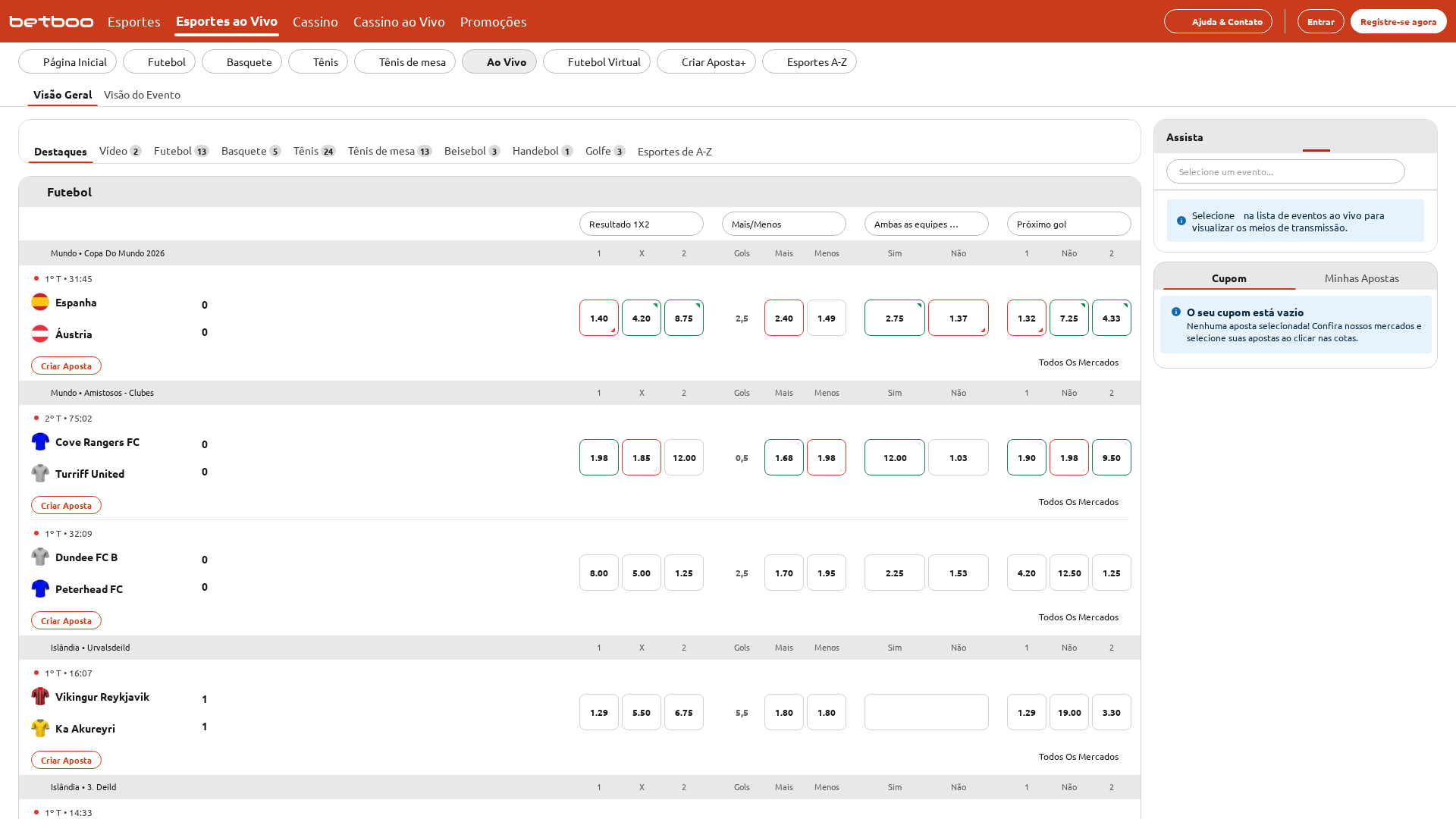Select the Tênis de mesa tab showing 13
The image size is (1456, 819).
pos(390,151)
